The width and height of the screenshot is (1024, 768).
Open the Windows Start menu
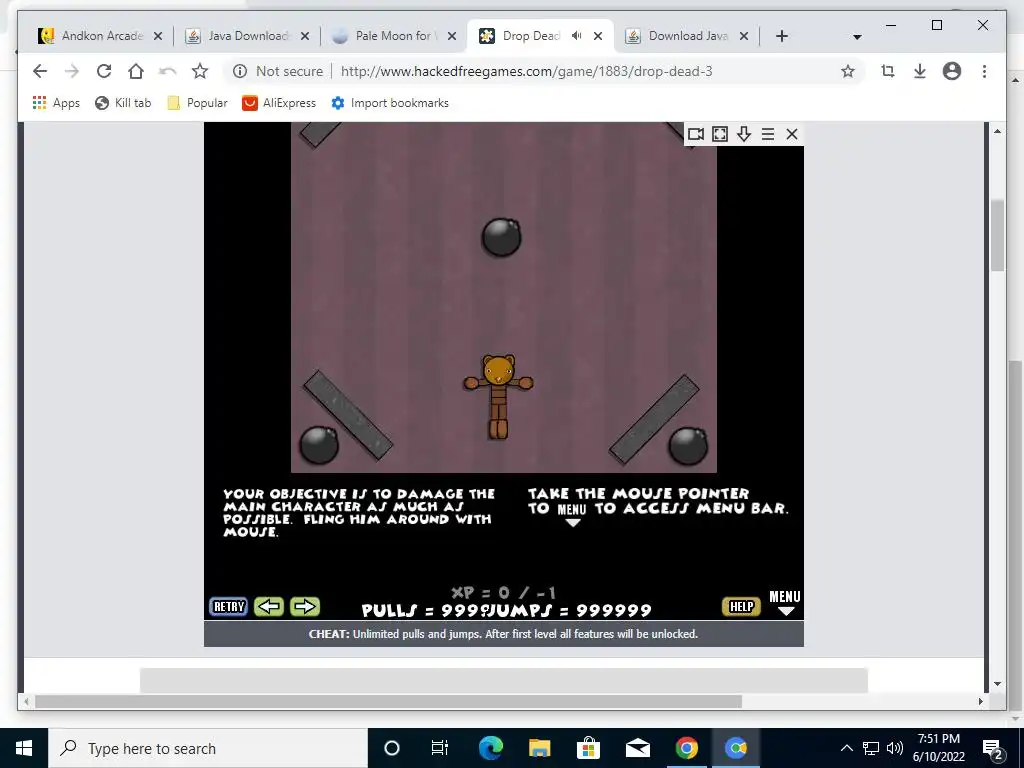point(24,748)
